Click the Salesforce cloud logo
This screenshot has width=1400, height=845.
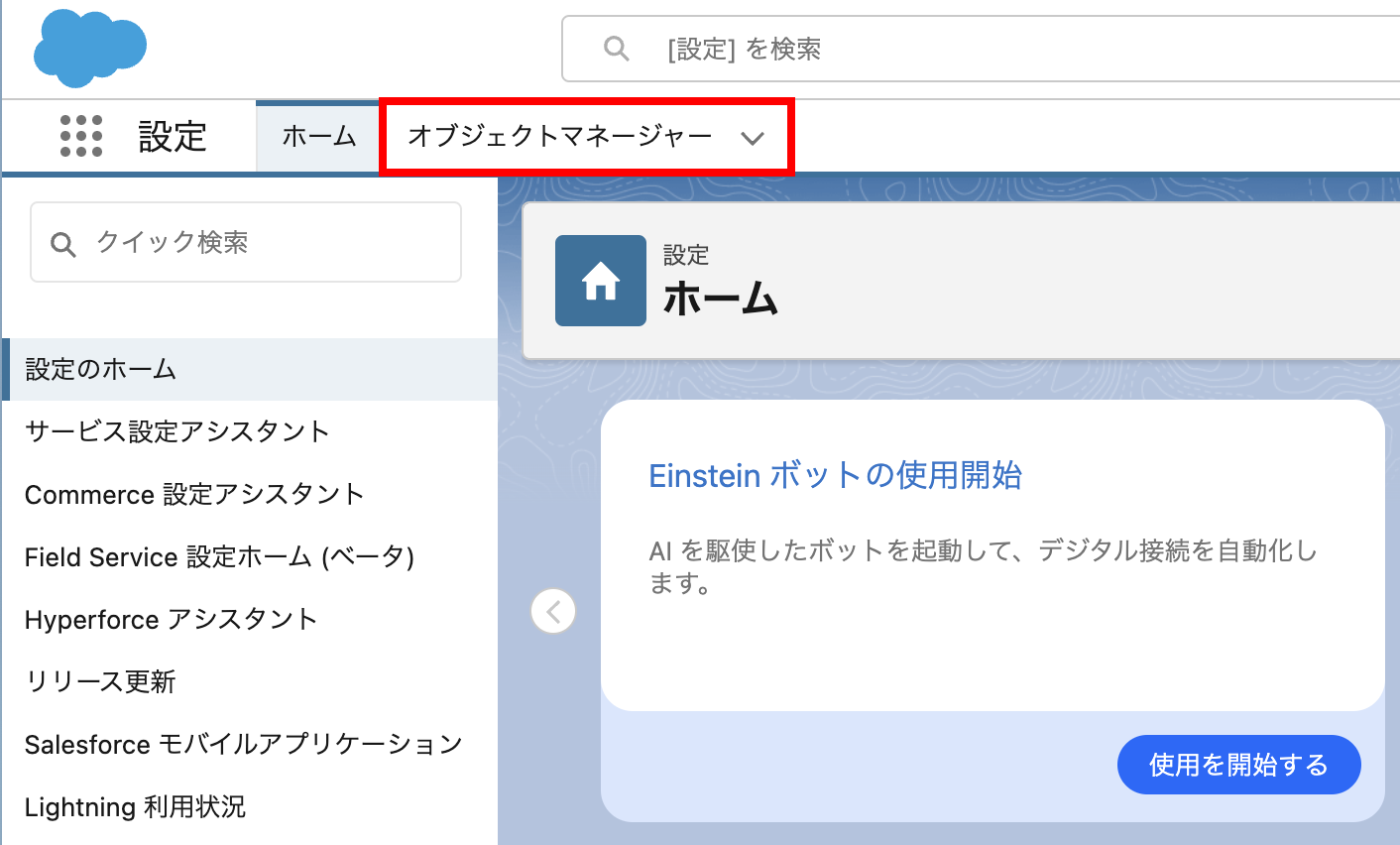coord(89,48)
